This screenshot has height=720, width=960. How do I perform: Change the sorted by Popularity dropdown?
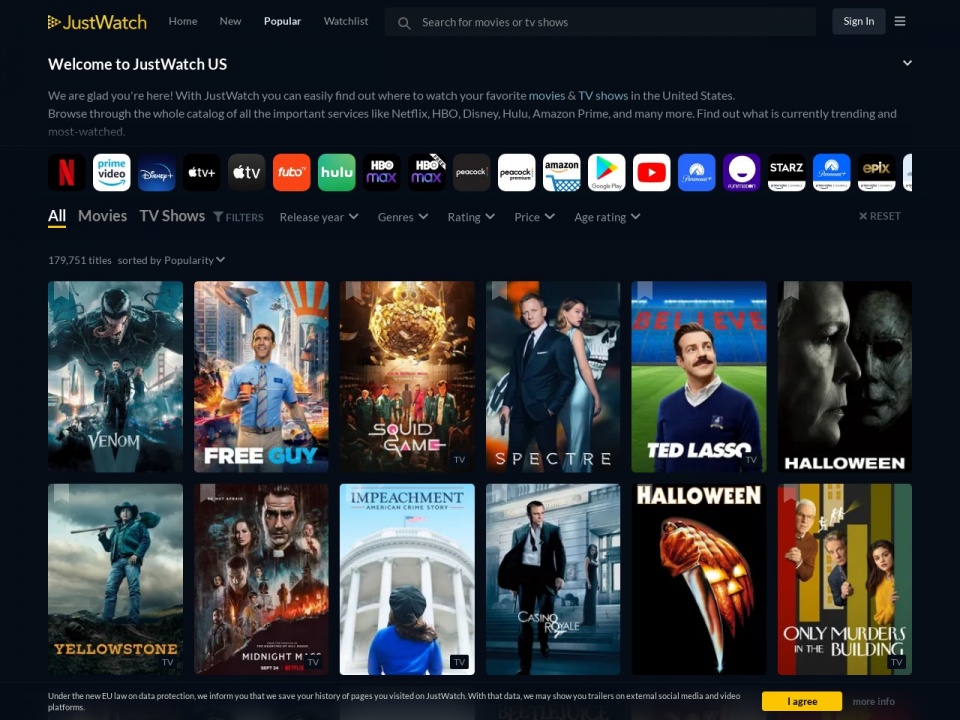click(194, 260)
